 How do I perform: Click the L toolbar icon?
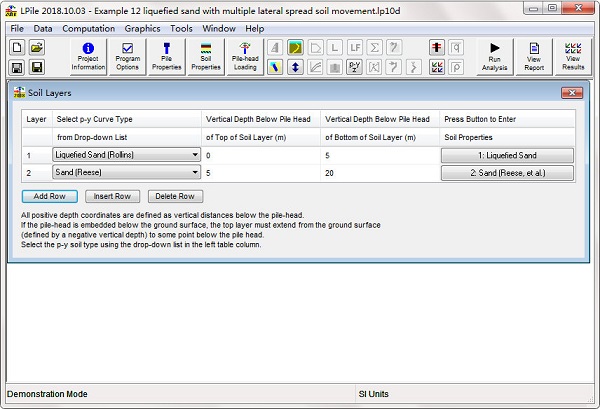(x=335, y=47)
